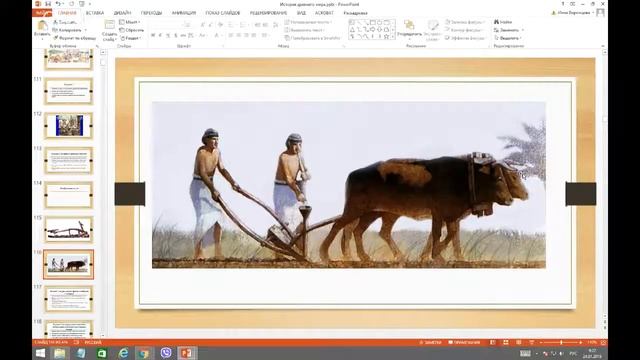This screenshot has width=640, height=360.
Task: Click Преобразовать в SmartArt button
Action: [313, 38]
